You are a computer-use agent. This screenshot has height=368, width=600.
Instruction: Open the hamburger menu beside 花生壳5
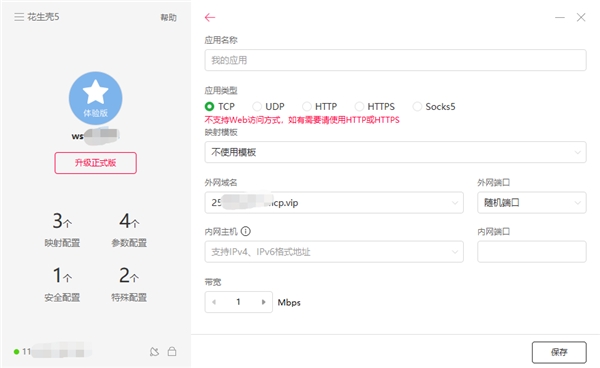coord(19,17)
